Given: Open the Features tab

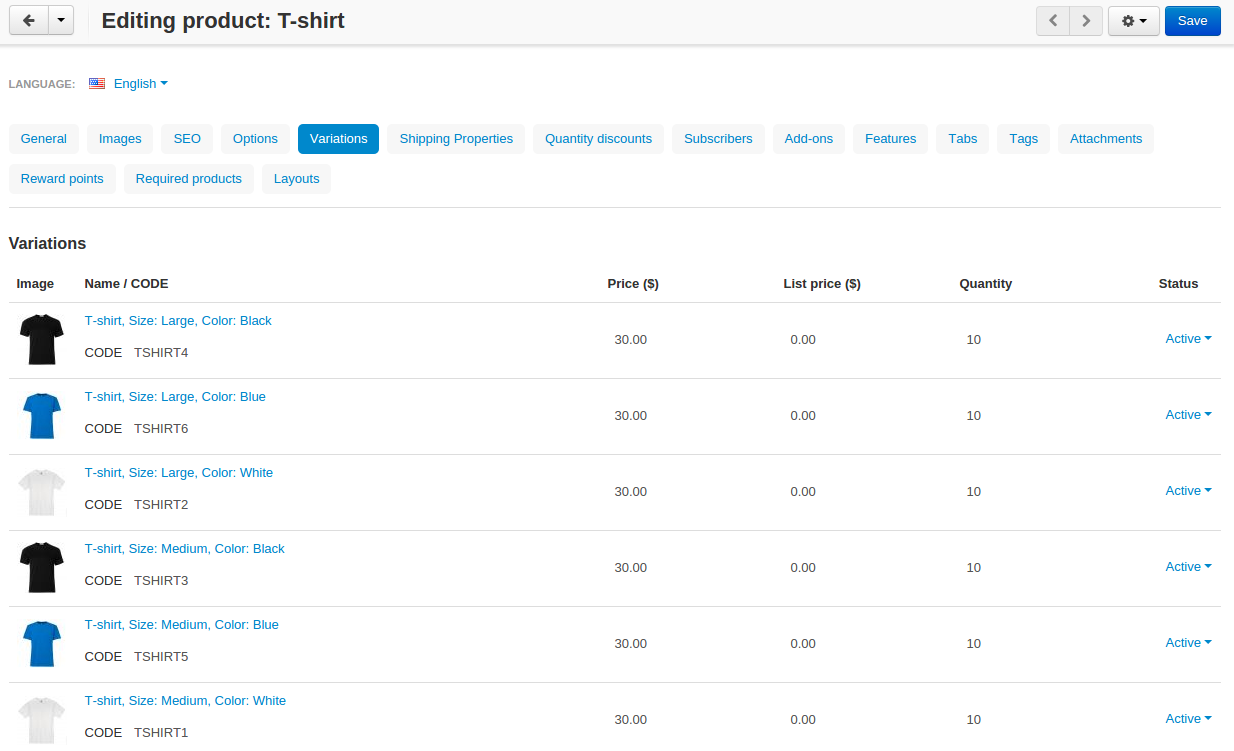Looking at the screenshot, I should point(891,139).
